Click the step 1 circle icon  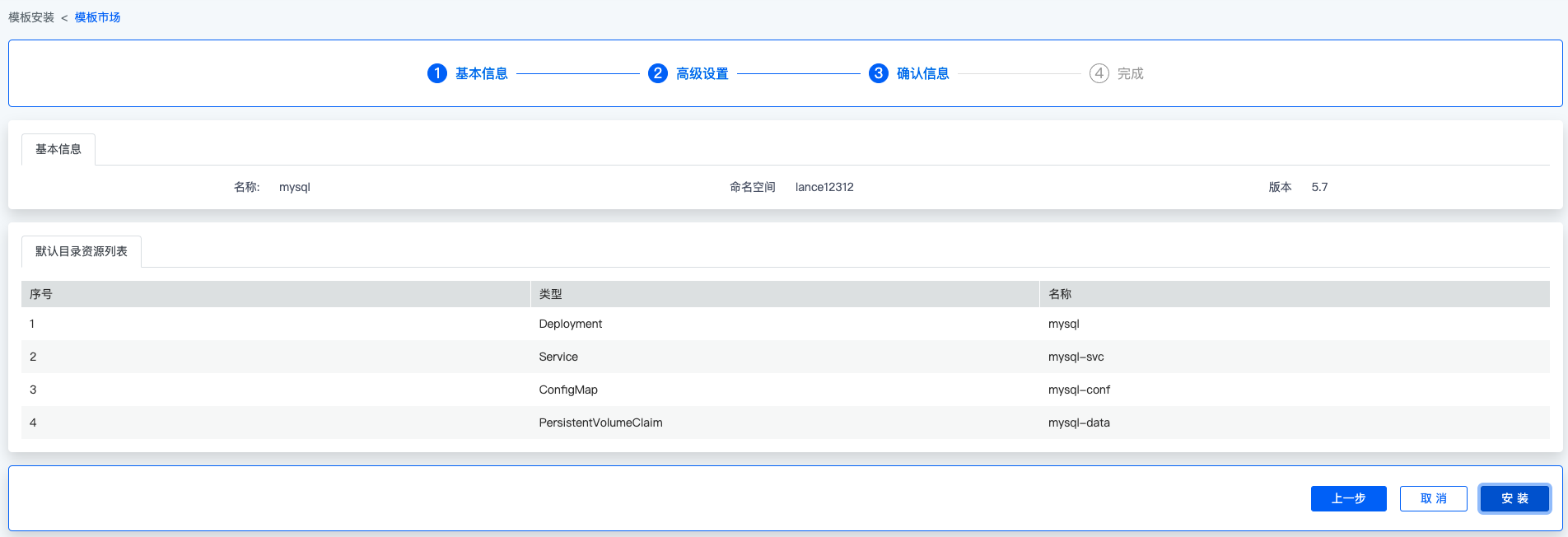click(437, 73)
